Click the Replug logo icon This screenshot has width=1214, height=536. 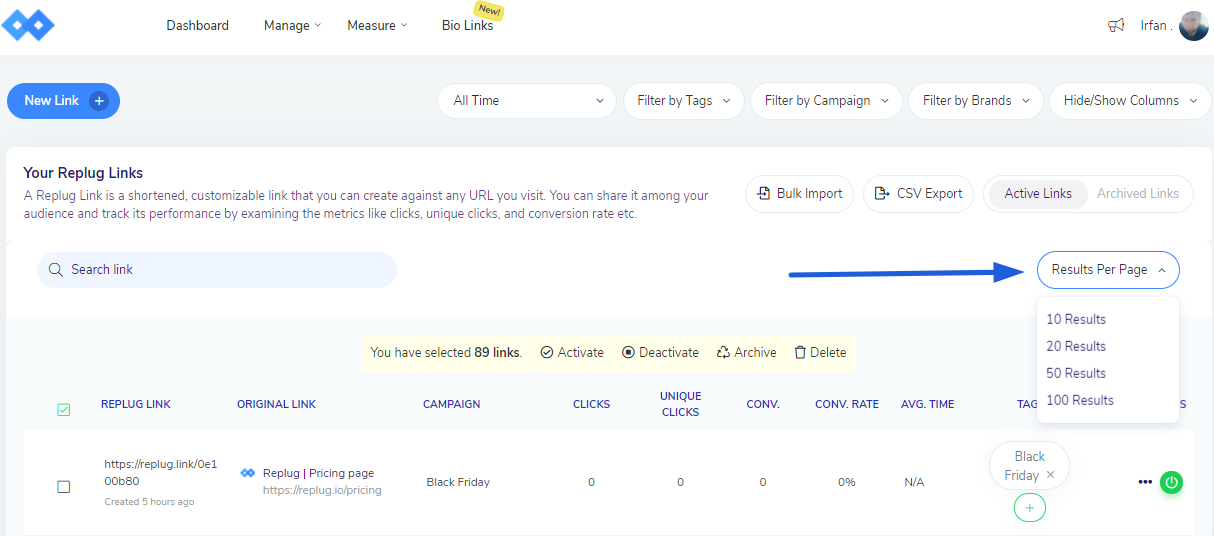click(x=28, y=25)
